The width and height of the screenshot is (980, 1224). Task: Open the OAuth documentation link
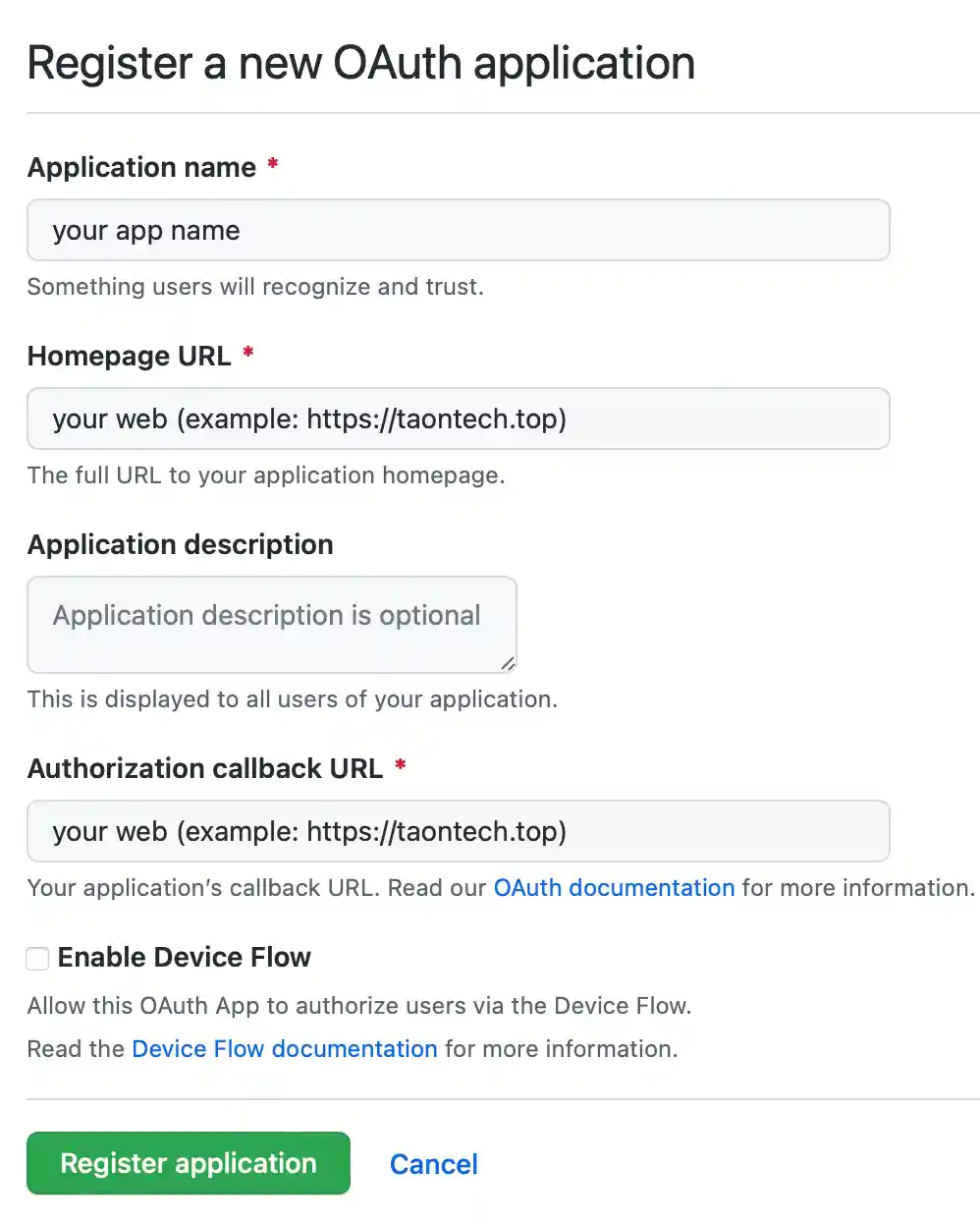tap(614, 887)
